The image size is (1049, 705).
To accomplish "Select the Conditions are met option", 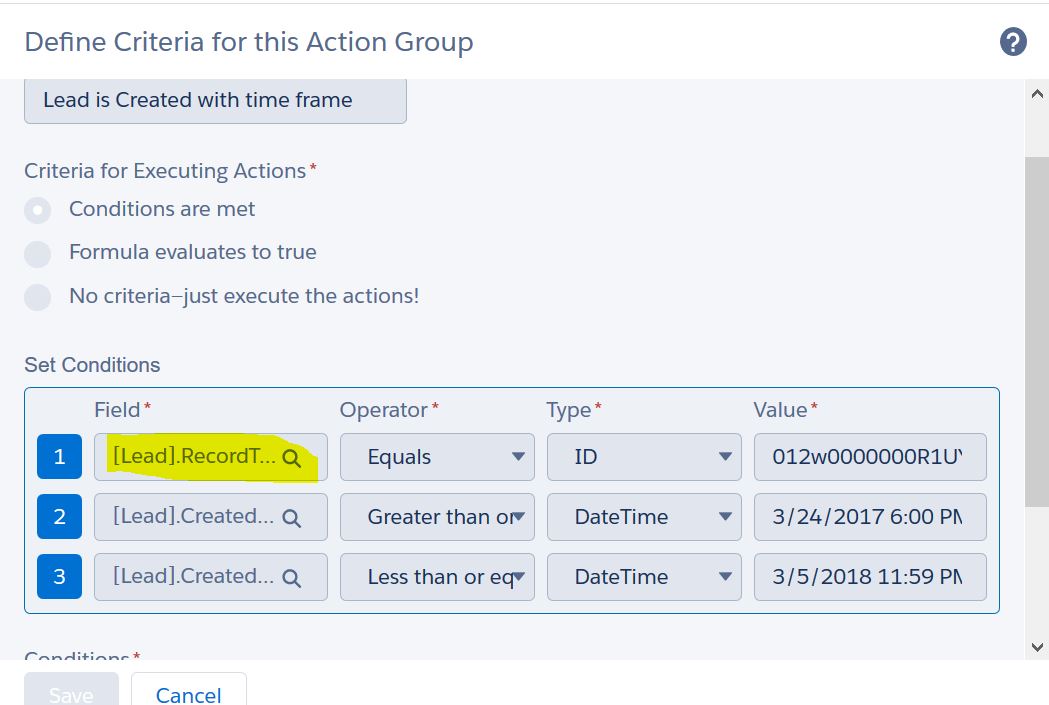I will 38,210.
